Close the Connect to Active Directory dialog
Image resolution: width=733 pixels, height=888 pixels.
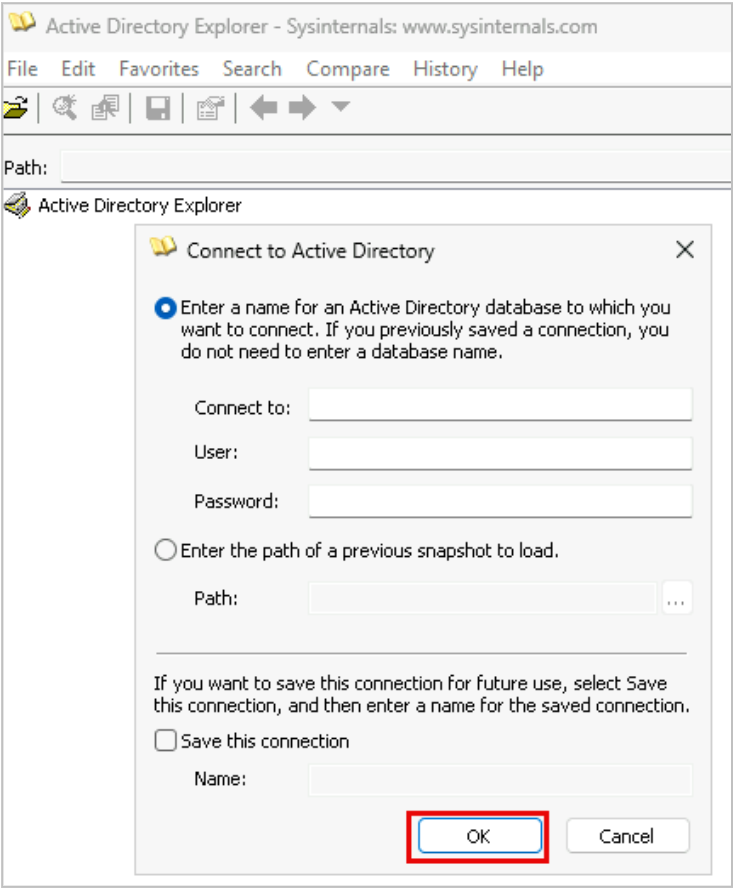point(684,250)
